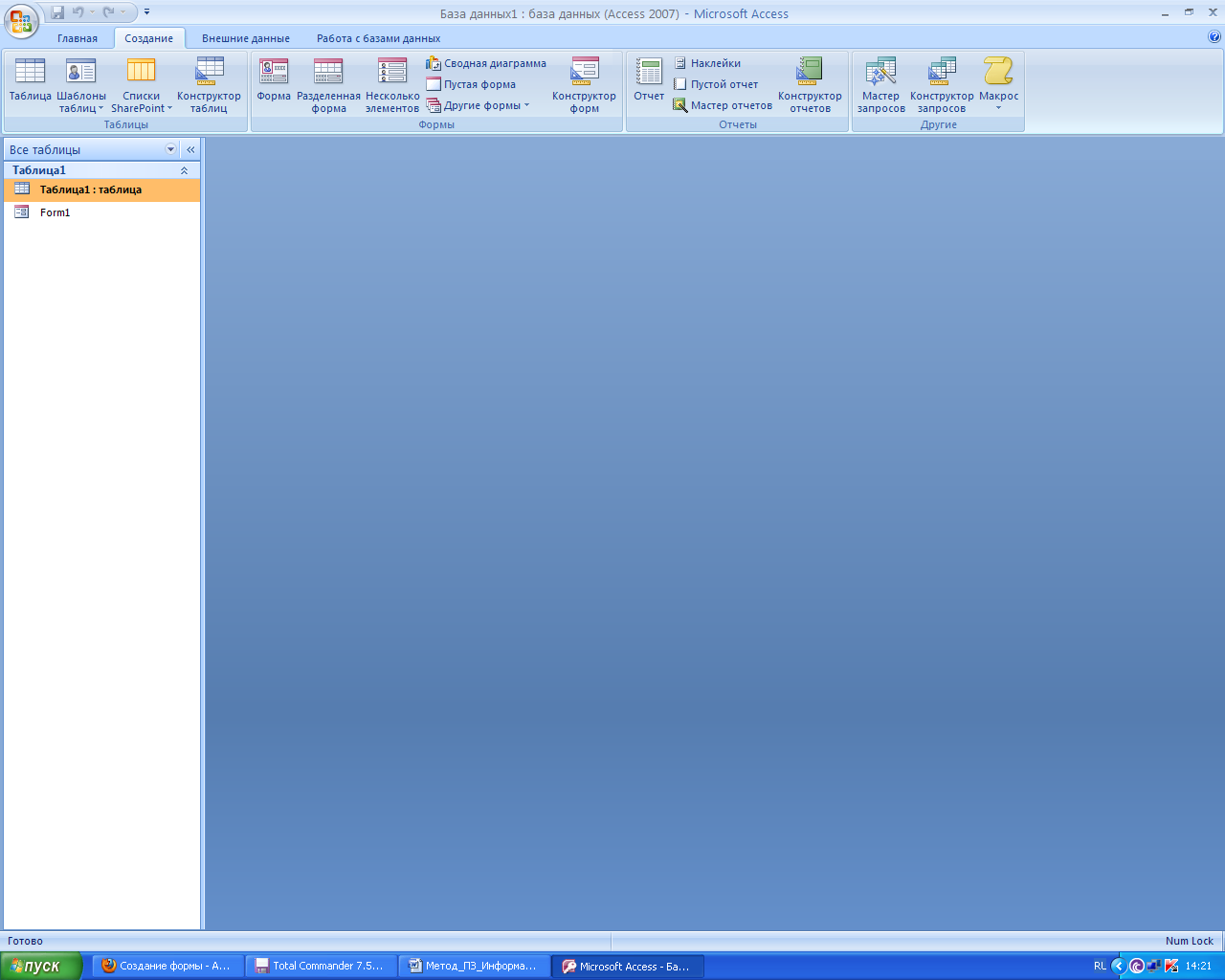Create a Пустая форма
Viewport: 1225px width, 980px height.
click(x=471, y=84)
